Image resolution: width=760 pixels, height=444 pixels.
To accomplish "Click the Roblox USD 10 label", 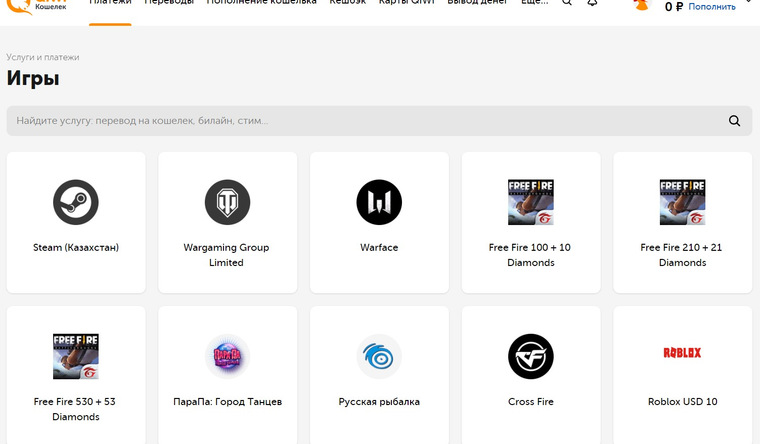I will click(x=682, y=401).
